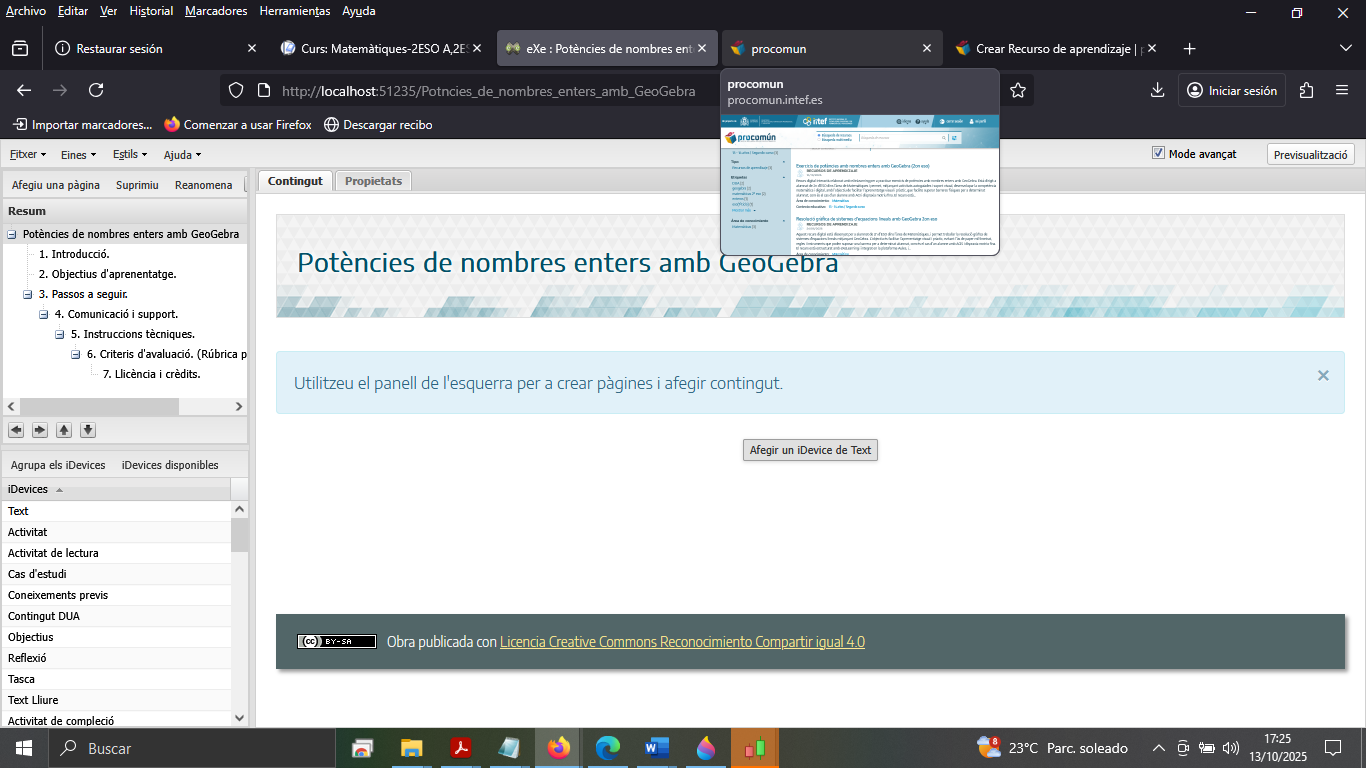Switch to the Propietats tab
Viewport: 1366px width, 768px height.
(373, 181)
